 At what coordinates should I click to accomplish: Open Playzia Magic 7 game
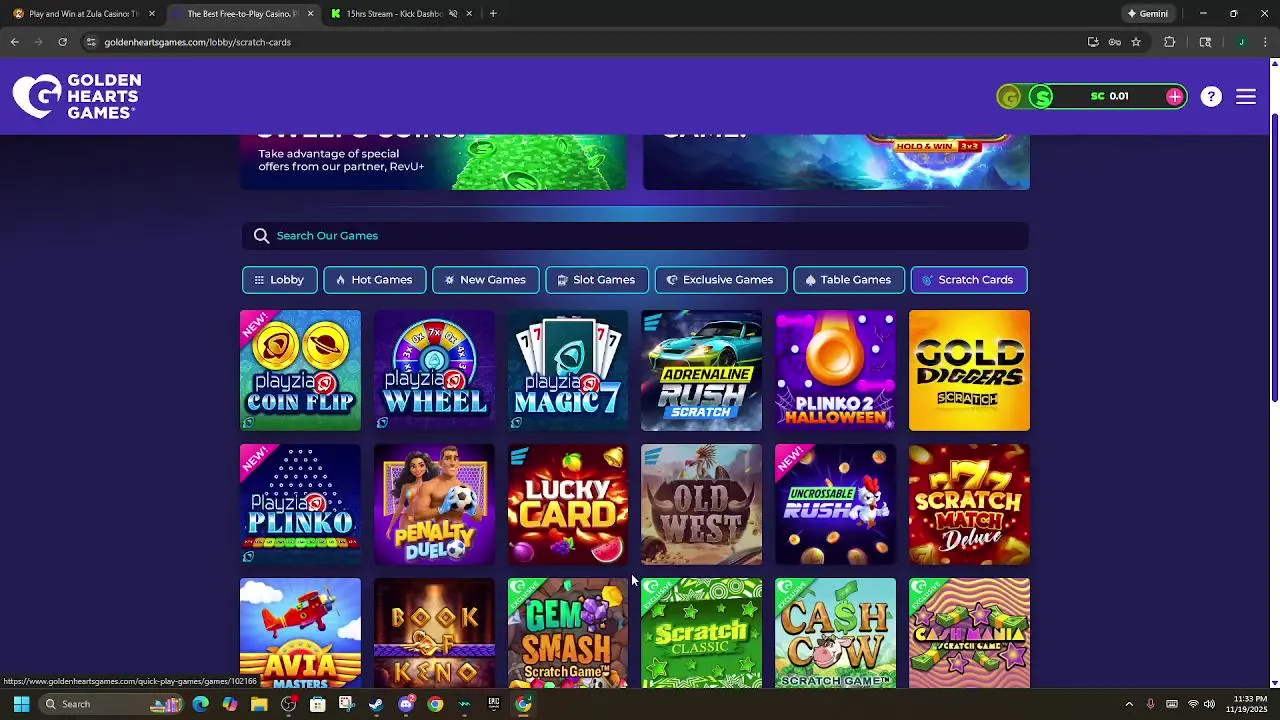coord(568,370)
